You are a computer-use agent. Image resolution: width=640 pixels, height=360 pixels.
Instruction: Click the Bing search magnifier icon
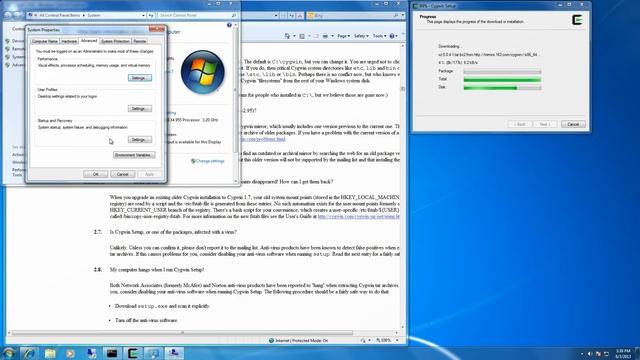point(396,15)
